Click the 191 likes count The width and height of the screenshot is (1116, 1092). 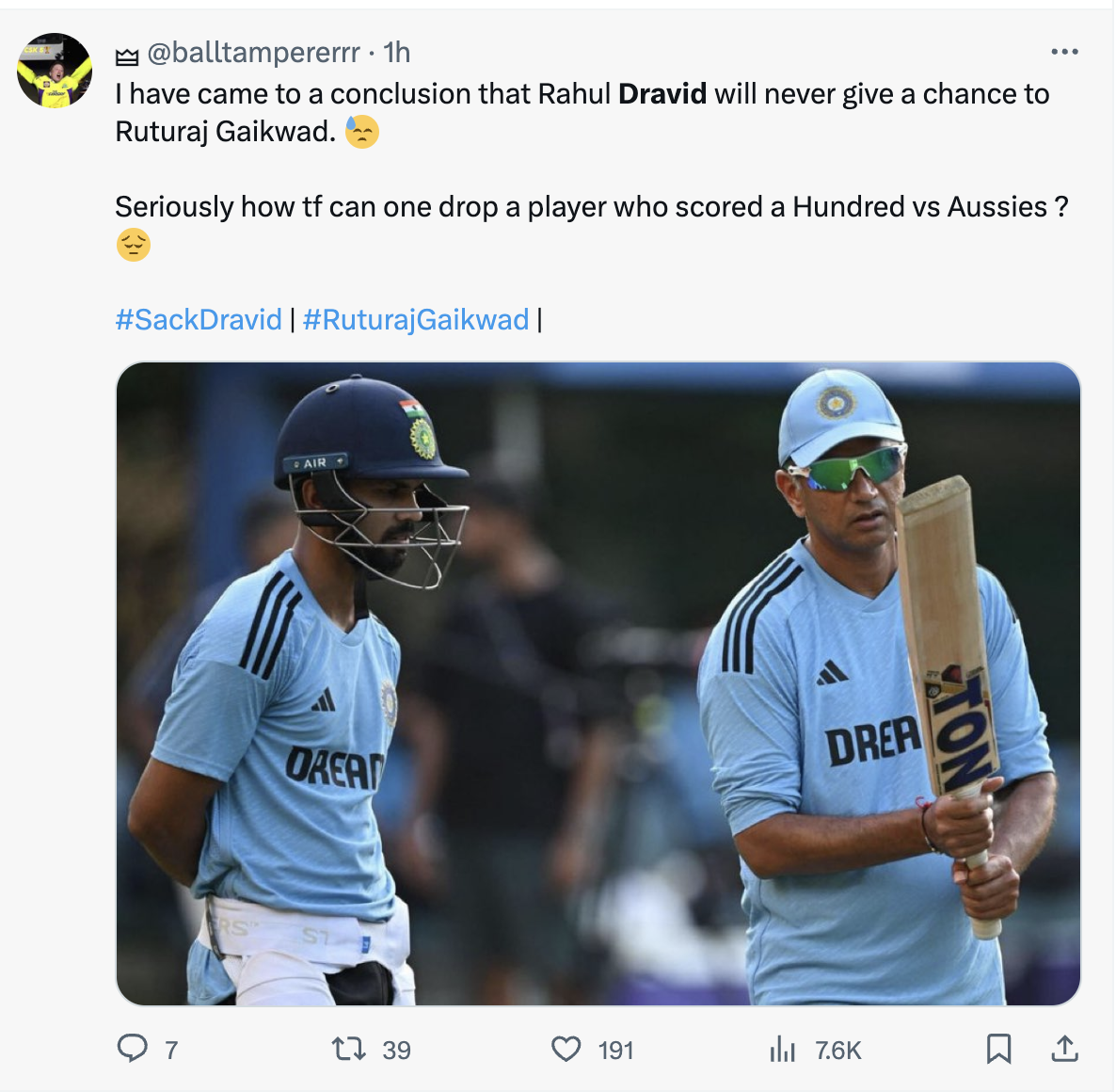click(615, 1050)
